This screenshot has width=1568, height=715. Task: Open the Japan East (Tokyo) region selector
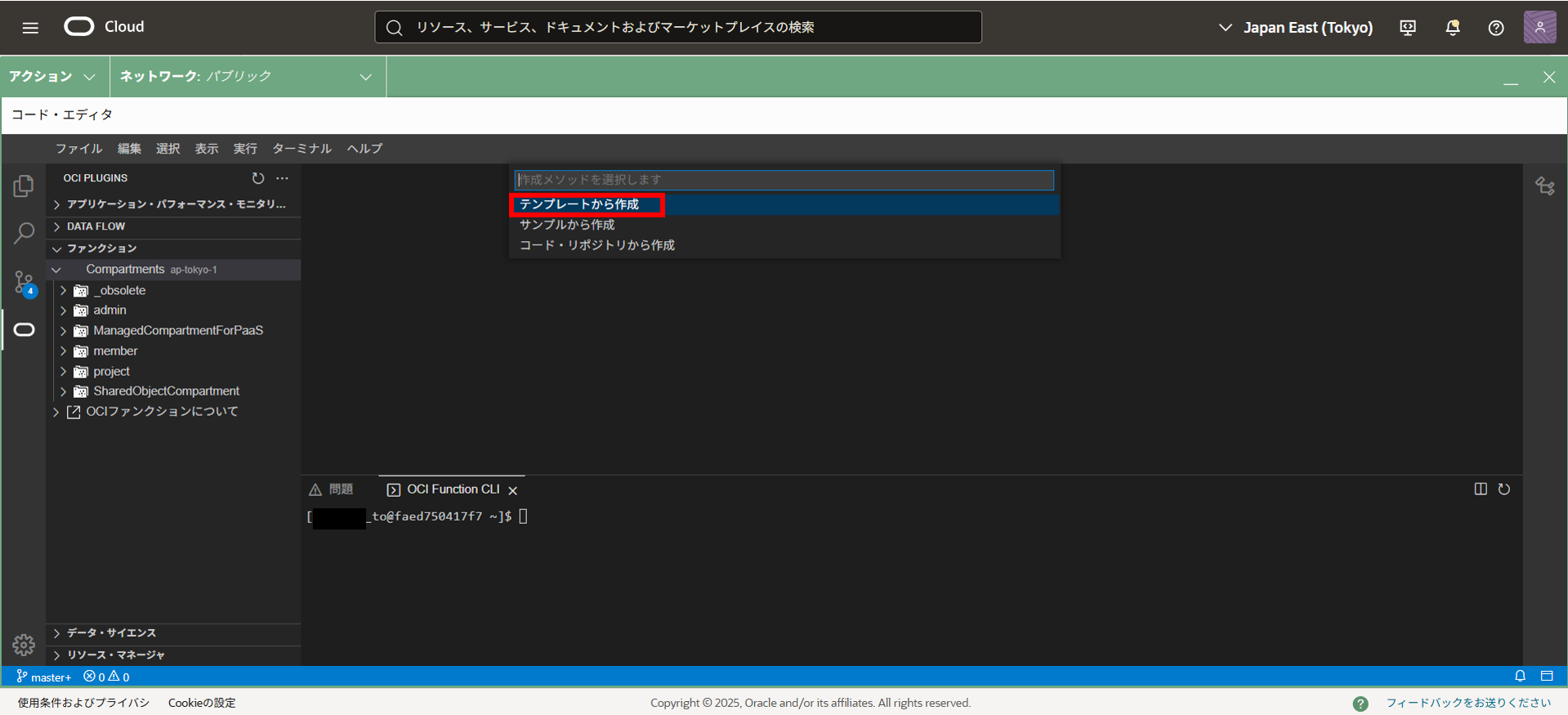tap(1295, 28)
